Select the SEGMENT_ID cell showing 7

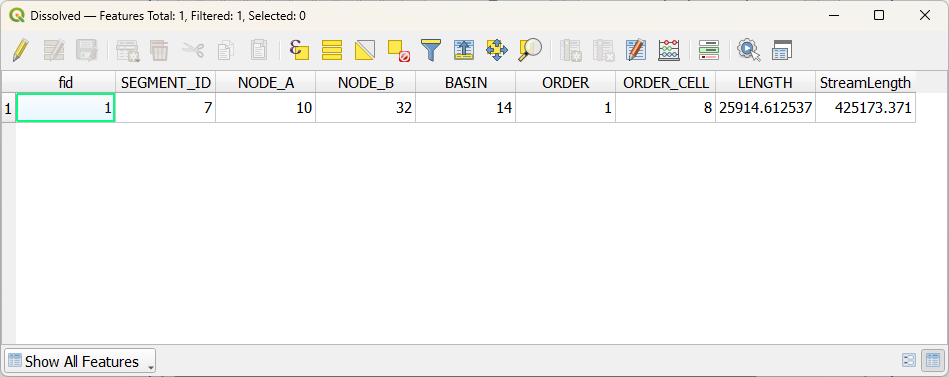pyautogui.click(x=166, y=108)
